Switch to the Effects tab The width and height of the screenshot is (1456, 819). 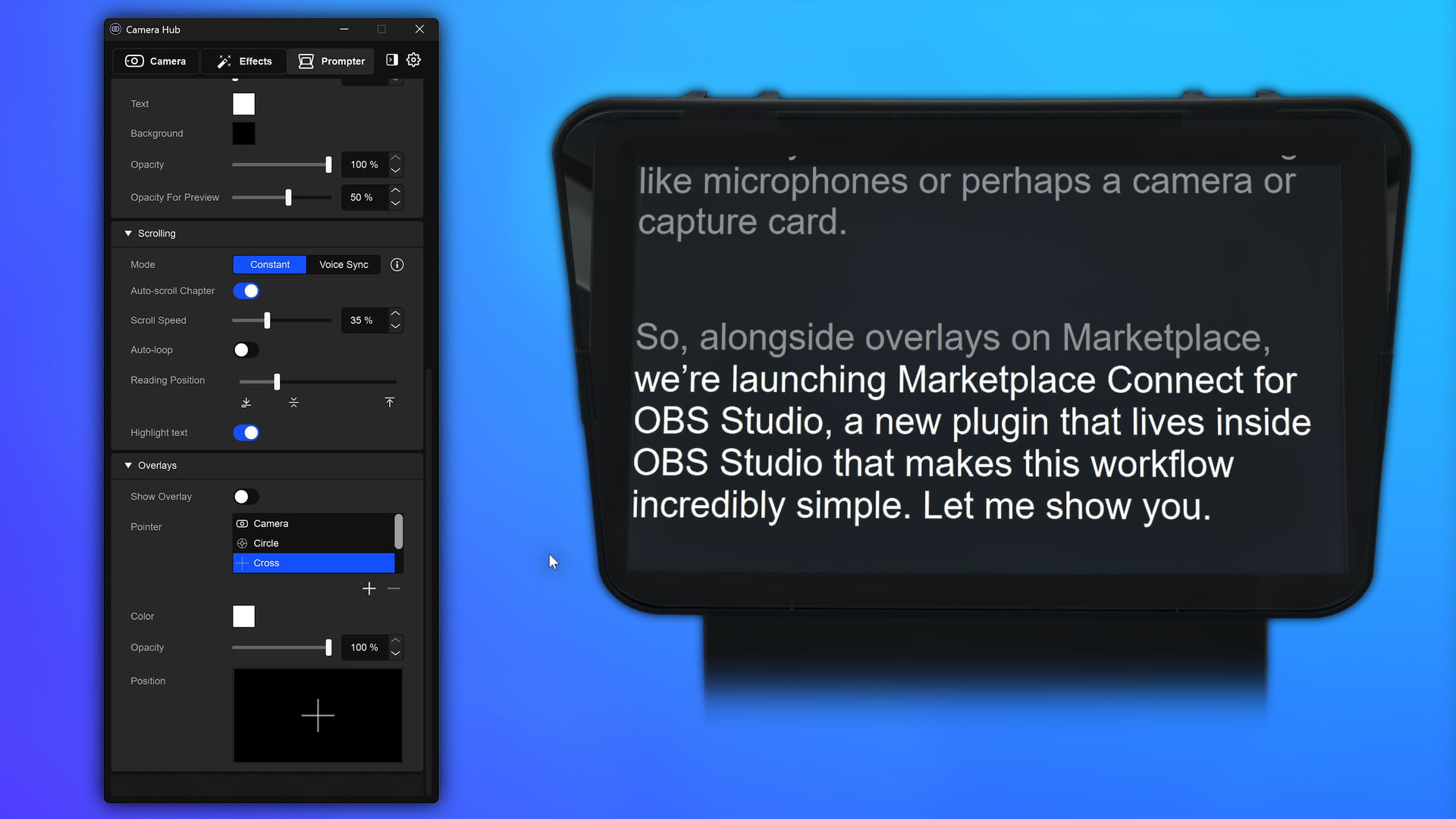(x=244, y=61)
